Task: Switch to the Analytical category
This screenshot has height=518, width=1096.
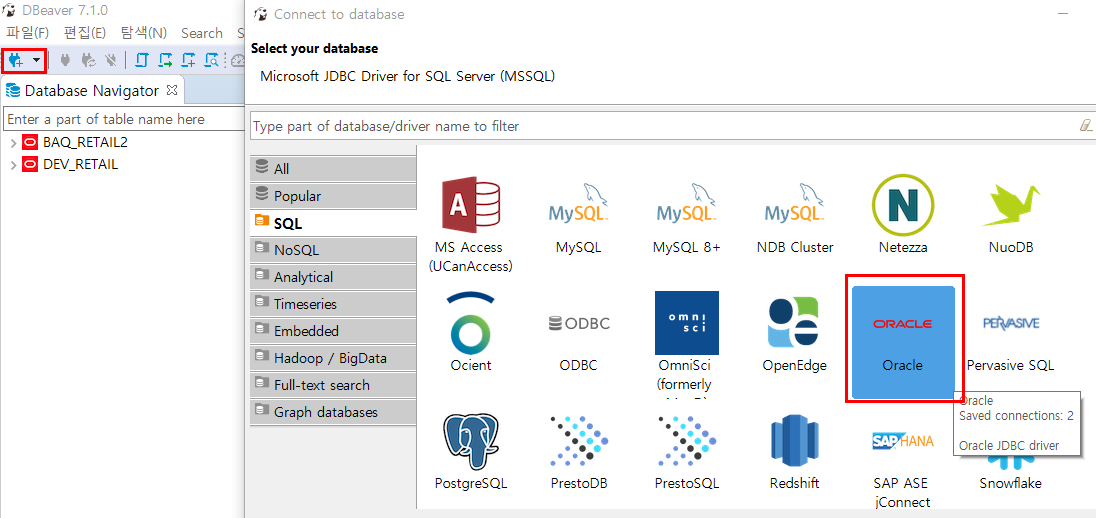Action: pyautogui.click(x=333, y=277)
